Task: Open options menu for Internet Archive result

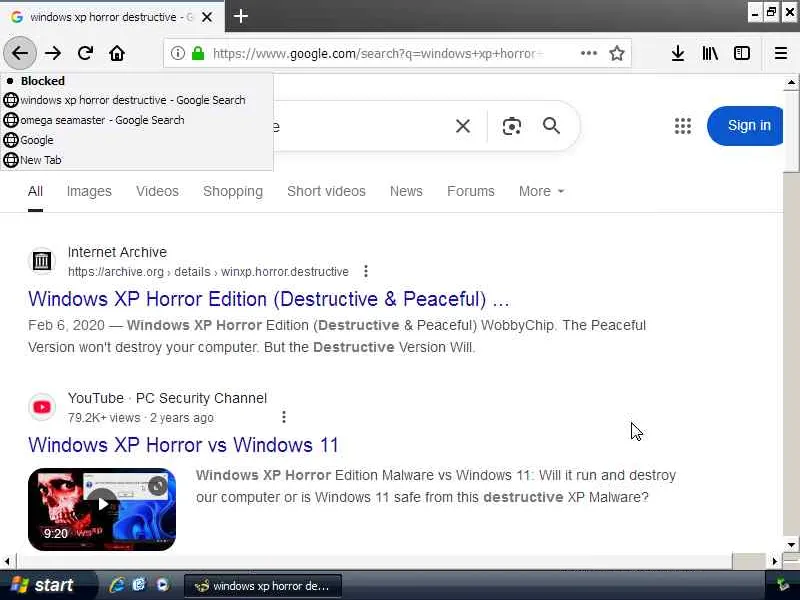Action: pos(366,271)
